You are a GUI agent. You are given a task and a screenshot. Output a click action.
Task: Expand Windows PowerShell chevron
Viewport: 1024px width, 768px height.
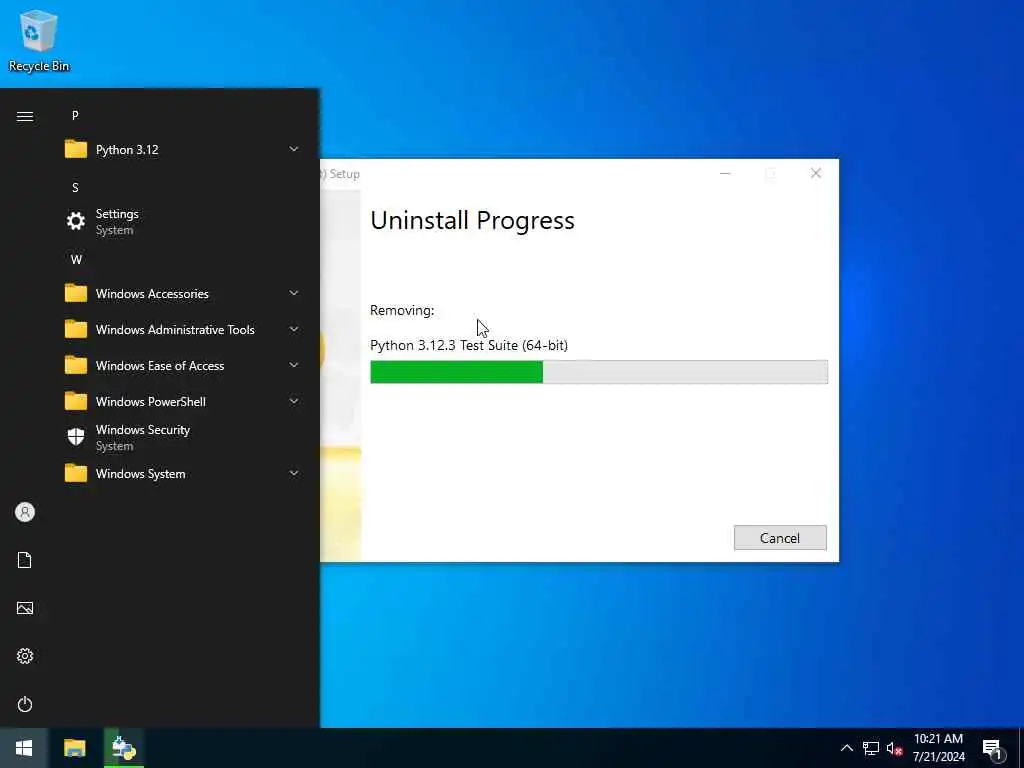pyautogui.click(x=294, y=401)
